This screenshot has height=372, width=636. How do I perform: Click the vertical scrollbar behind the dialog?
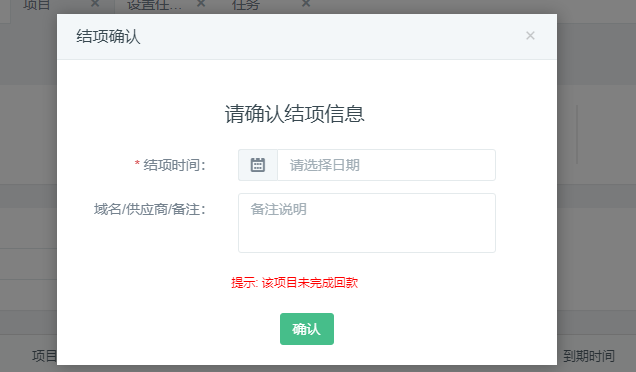[577, 134]
